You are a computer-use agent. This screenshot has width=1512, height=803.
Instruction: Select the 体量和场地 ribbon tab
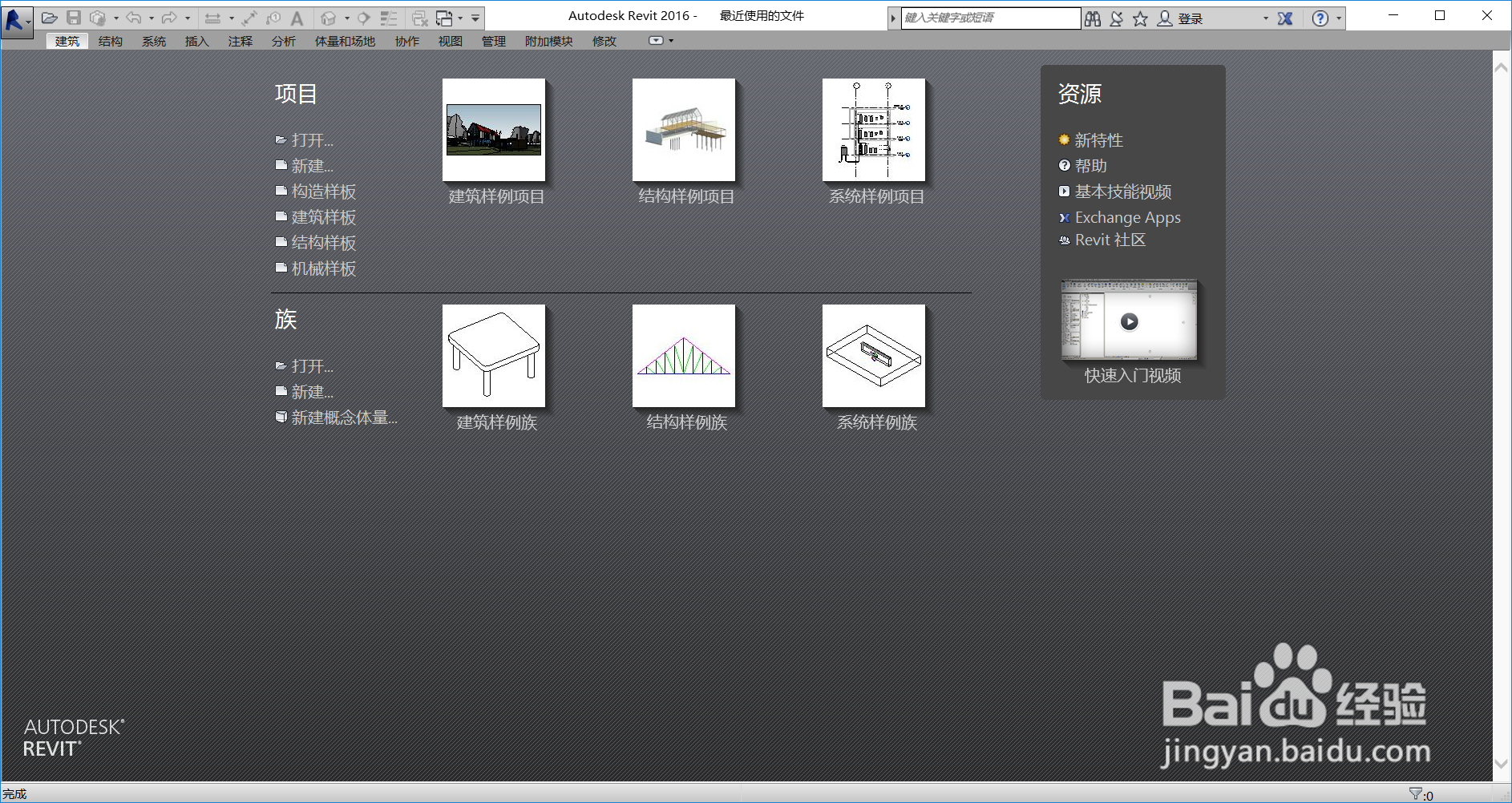[345, 42]
